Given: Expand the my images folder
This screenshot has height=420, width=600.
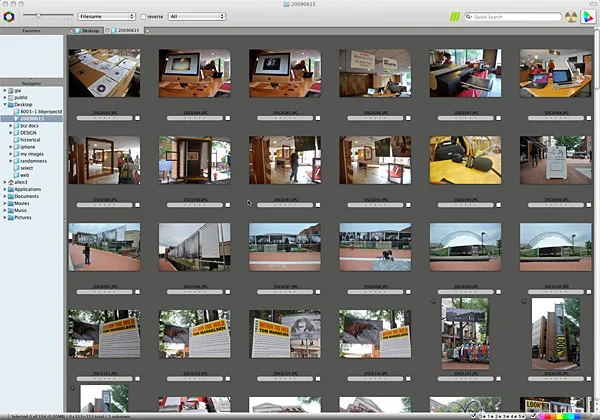Looking at the screenshot, I should point(11,154).
